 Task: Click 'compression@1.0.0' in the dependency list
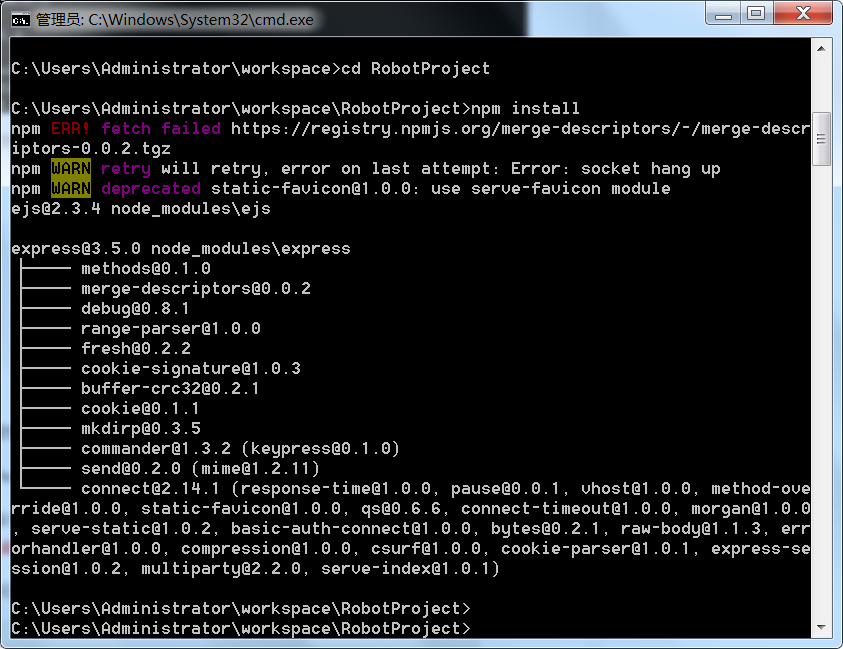[266, 548]
